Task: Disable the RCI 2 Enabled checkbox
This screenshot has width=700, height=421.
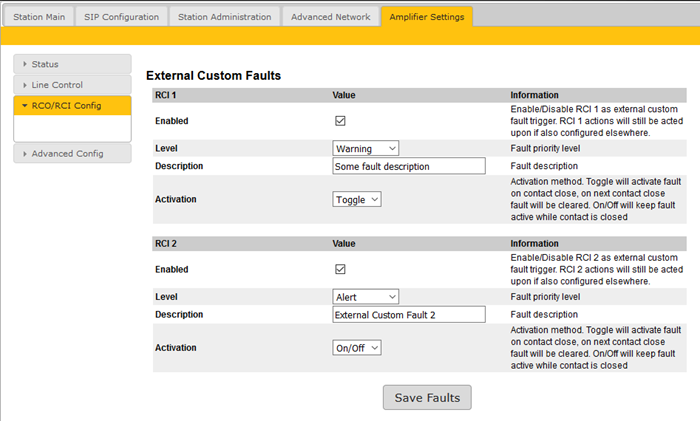Action: click(340, 269)
